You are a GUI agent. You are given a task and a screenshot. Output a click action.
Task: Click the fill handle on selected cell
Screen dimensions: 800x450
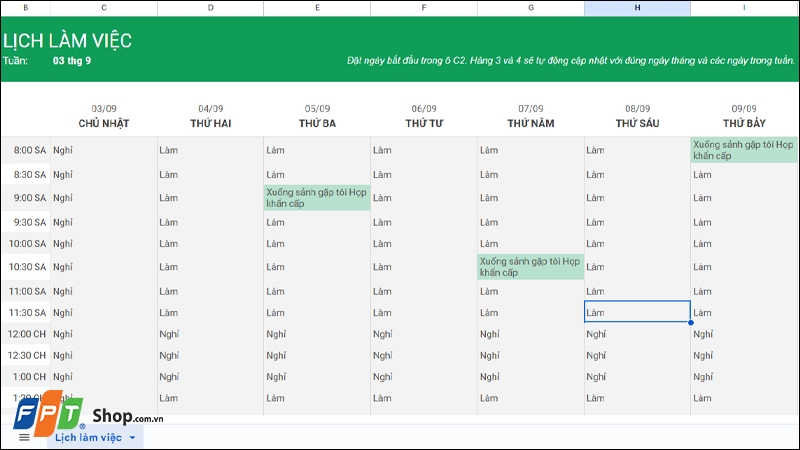coord(690,322)
